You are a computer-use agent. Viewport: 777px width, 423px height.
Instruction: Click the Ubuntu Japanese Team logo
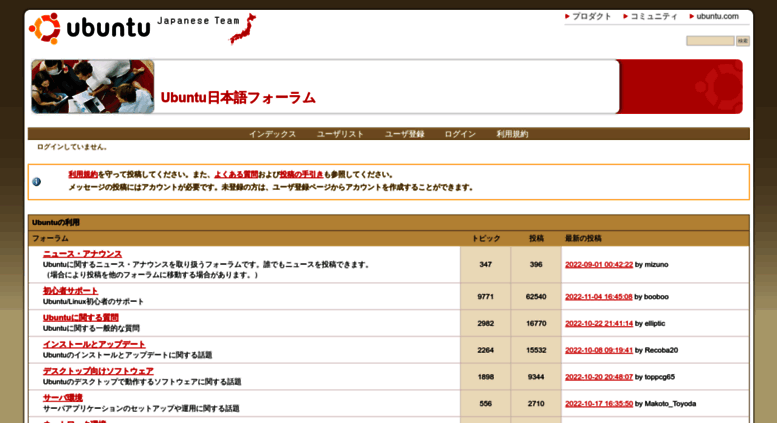click(x=143, y=28)
